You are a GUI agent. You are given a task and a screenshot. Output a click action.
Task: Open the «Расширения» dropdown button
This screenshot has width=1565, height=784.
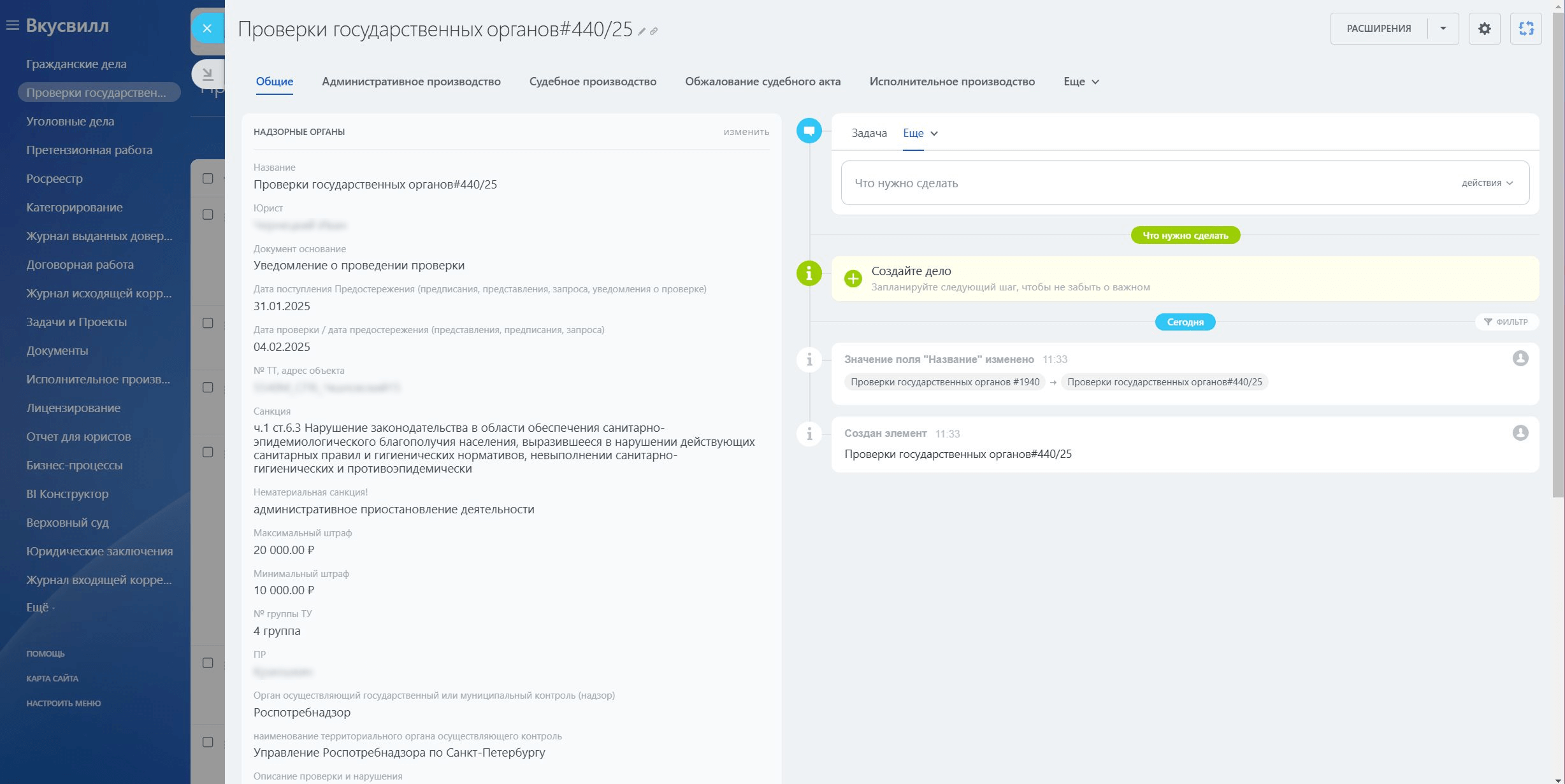(x=1444, y=27)
